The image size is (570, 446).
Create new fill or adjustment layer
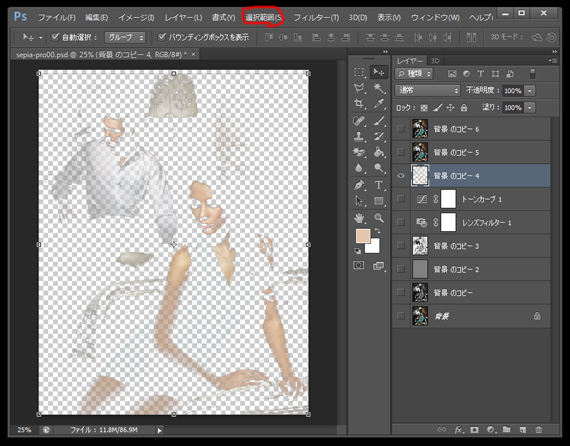491,430
